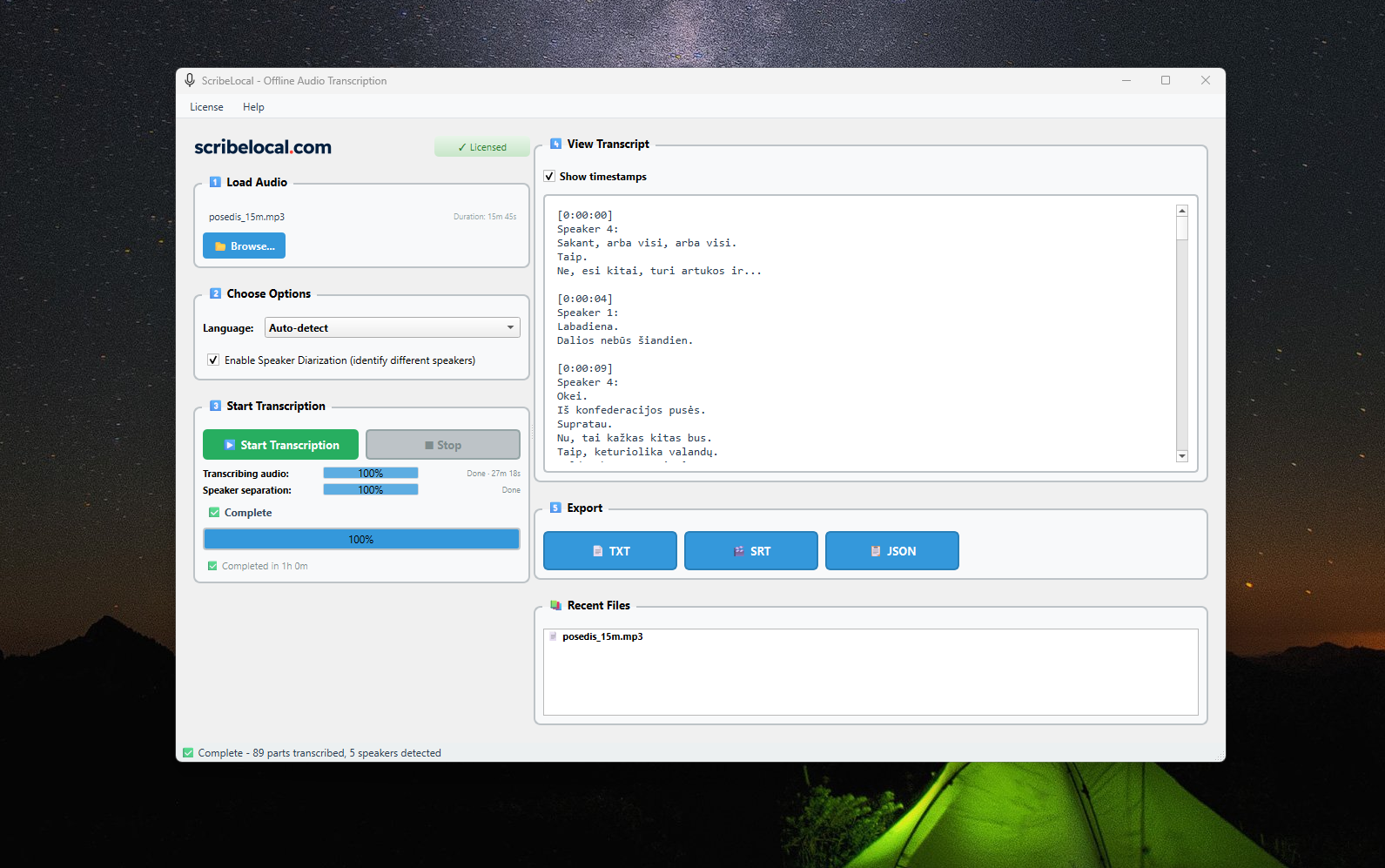Image resolution: width=1385 pixels, height=868 pixels.
Task: Click the step 4 View Transcript number icon
Action: [555, 144]
